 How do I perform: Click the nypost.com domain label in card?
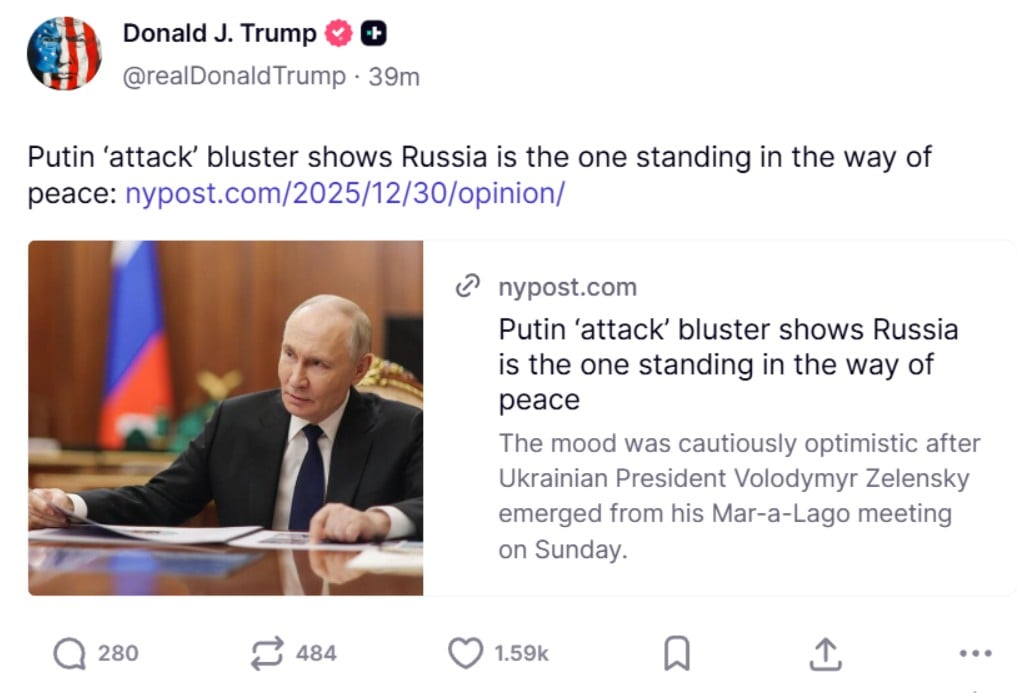click(567, 288)
